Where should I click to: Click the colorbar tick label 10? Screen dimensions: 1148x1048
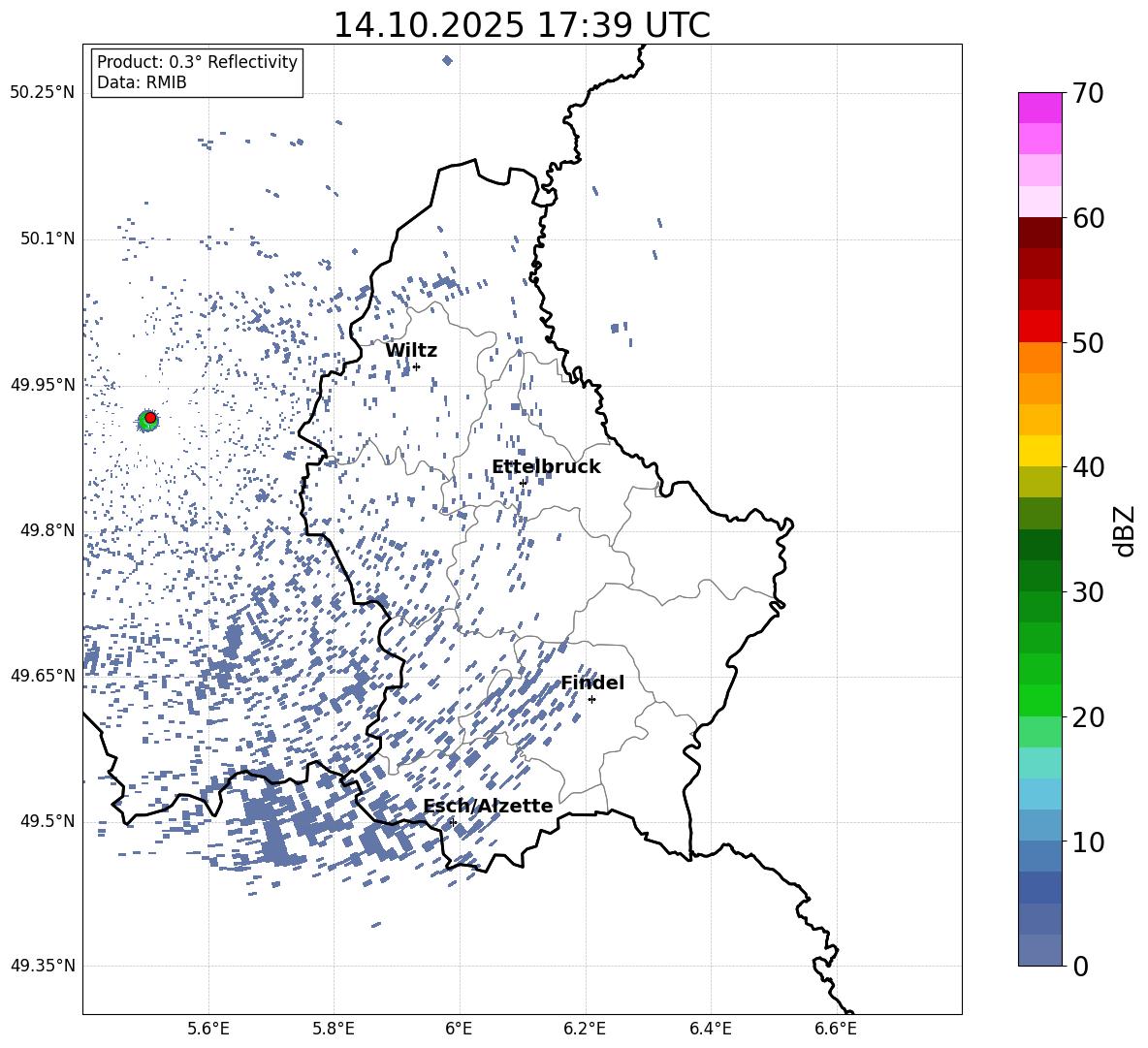[x=1088, y=842]
